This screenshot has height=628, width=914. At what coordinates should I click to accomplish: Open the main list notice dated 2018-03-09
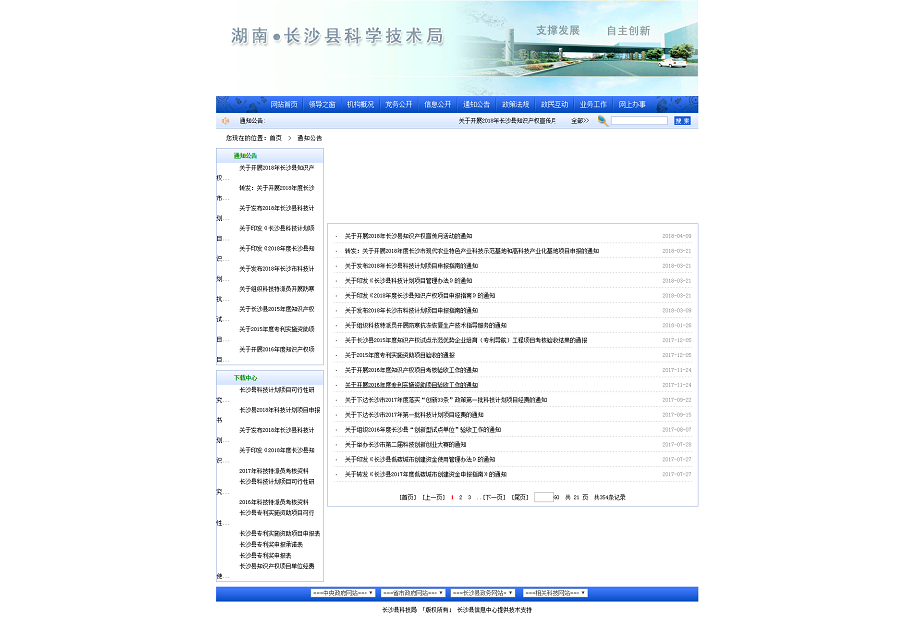(x=411, y=311)
